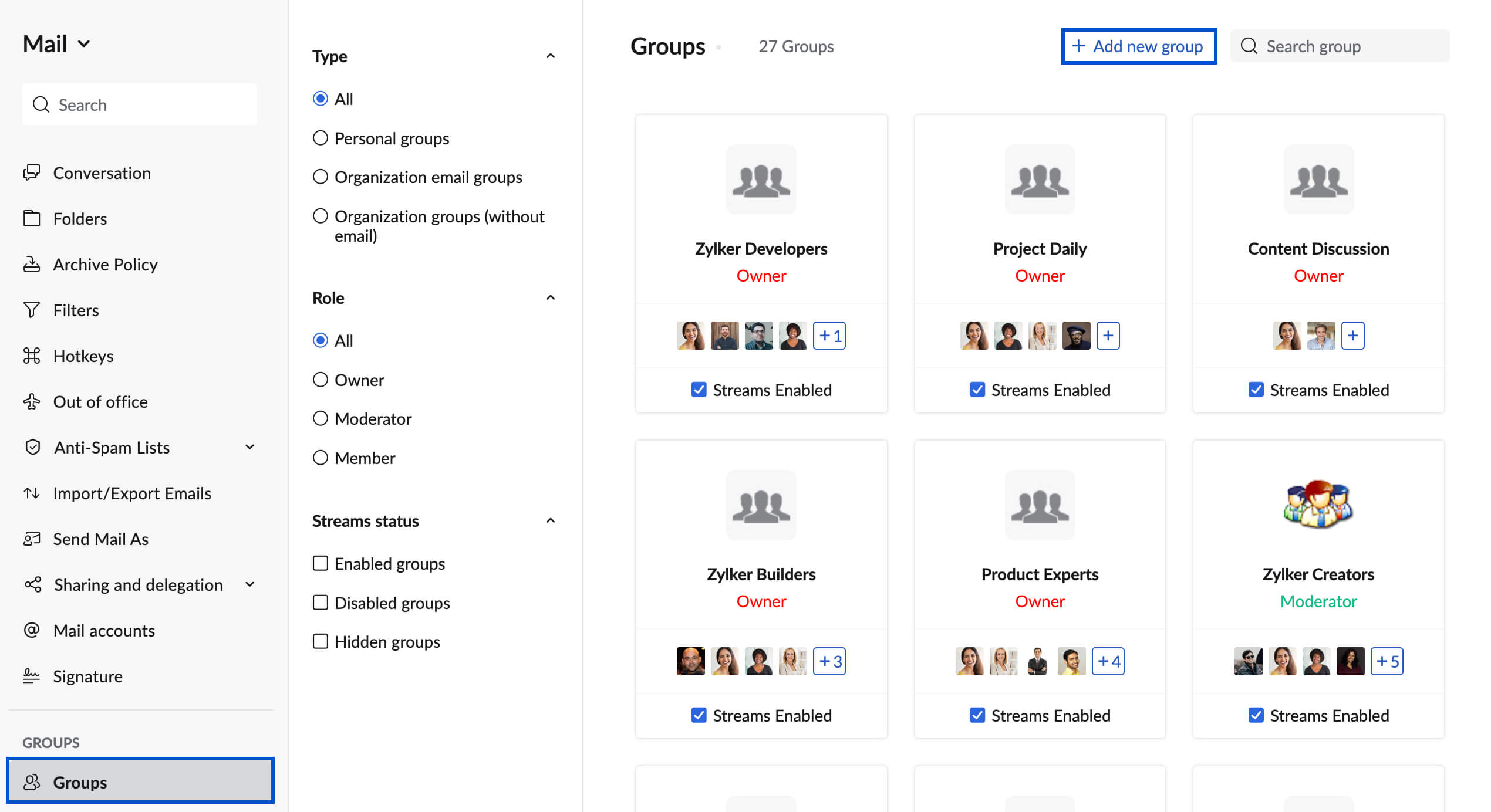This screenshot has height=812, width=1491.
Task: Check the Disabled groups checkbox
Action: [x=320, y=603]
